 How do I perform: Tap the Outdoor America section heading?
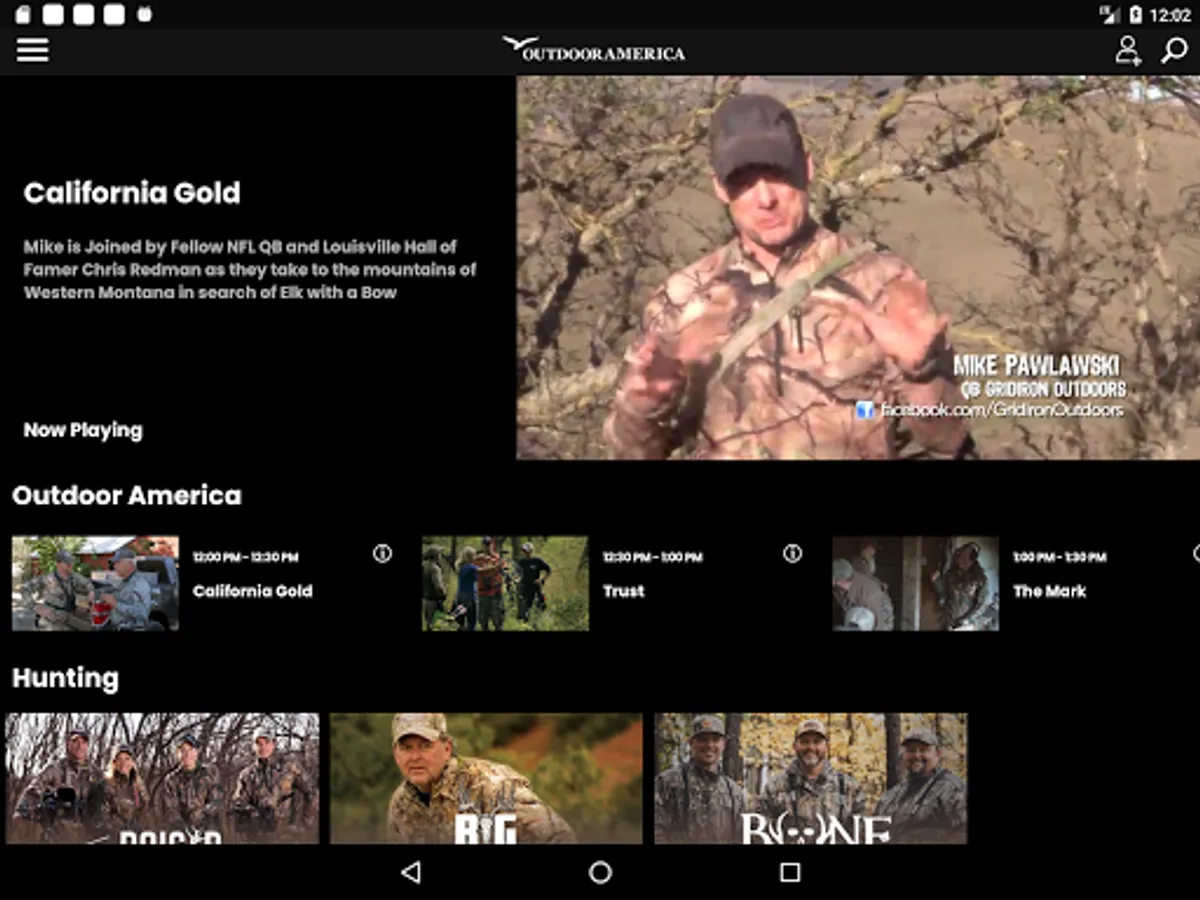click(x=127, y=495)
